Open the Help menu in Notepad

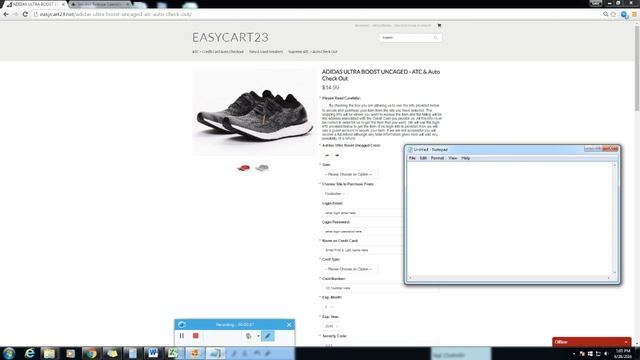(x=466, y=158)
